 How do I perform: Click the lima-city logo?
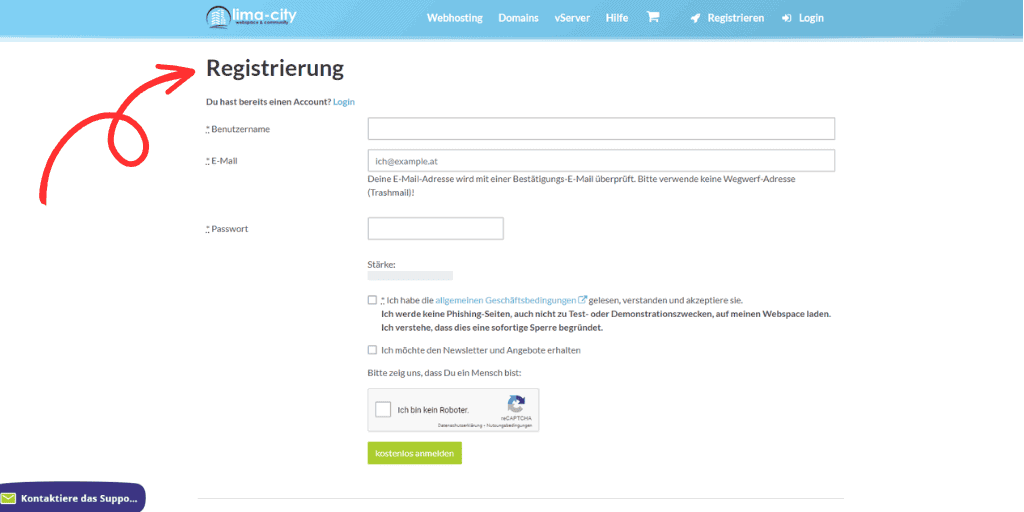click(251, 17)
